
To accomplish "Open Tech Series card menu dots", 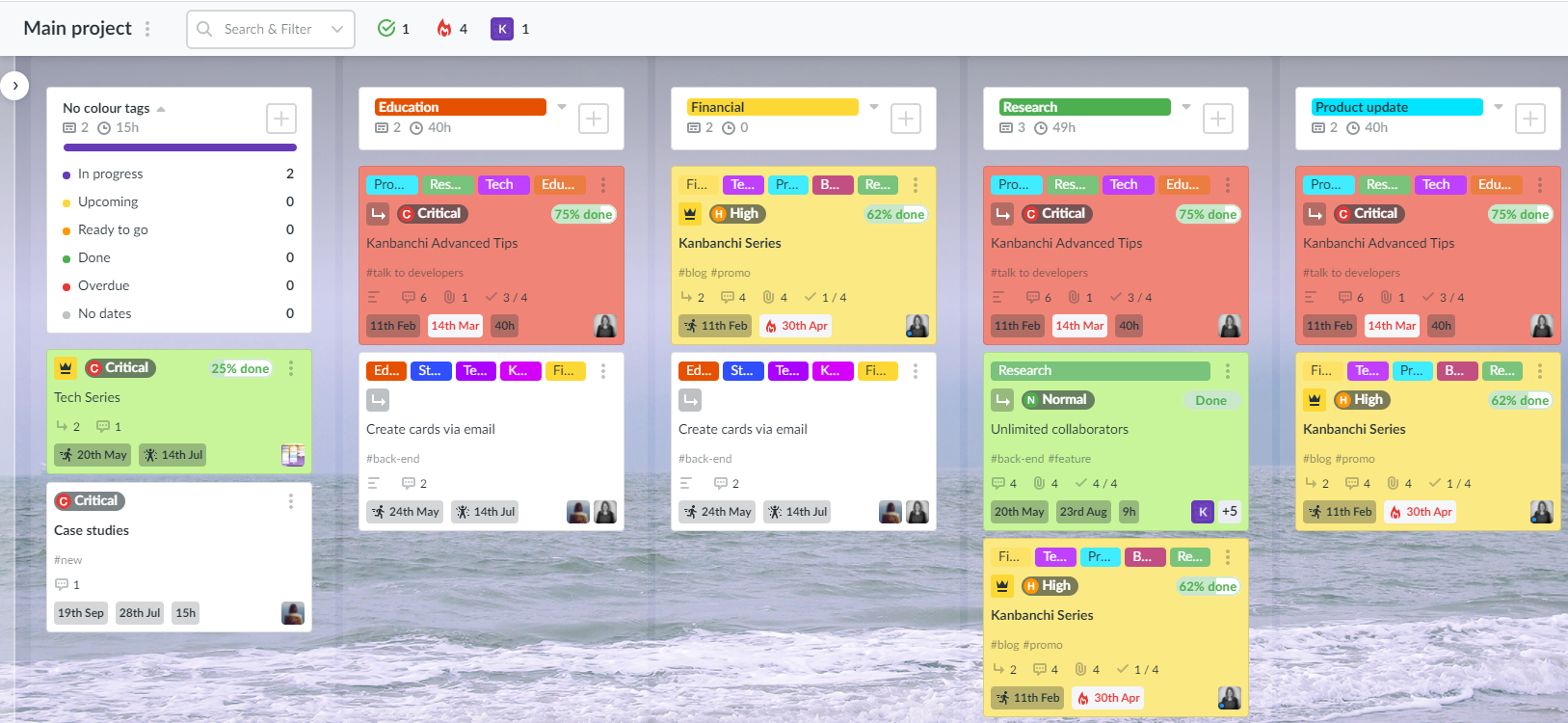I will tap(291, 368).
